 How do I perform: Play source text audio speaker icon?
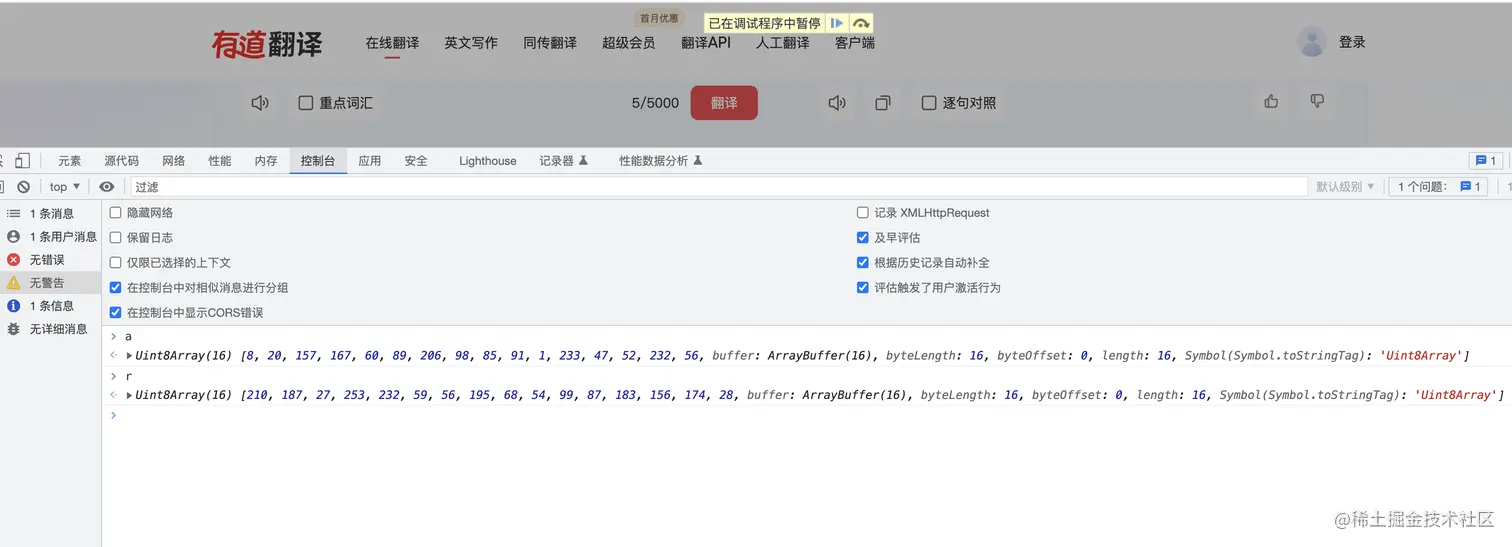260,103
